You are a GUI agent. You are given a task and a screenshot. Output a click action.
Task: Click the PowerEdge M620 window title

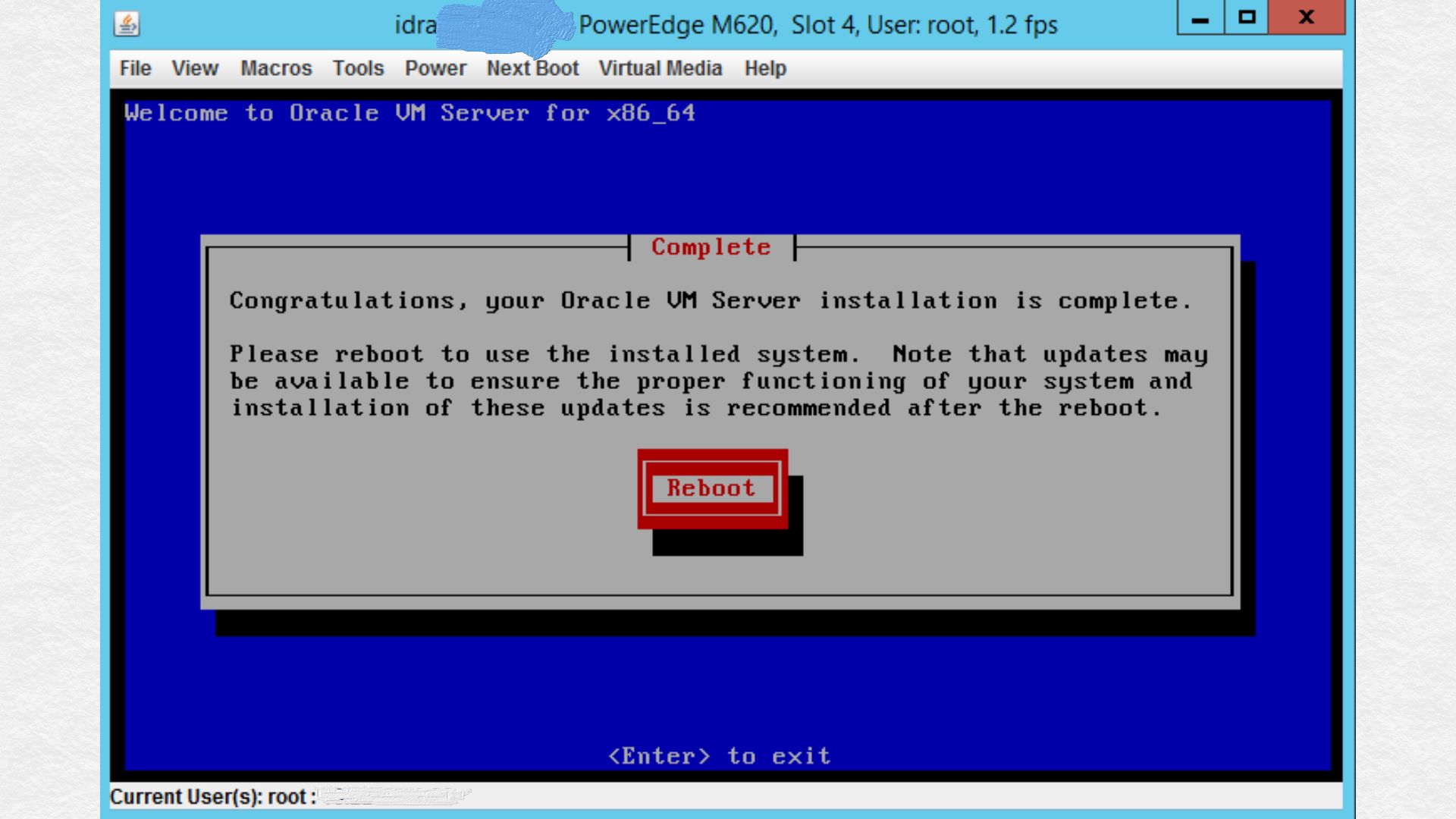tap(726, 25)
